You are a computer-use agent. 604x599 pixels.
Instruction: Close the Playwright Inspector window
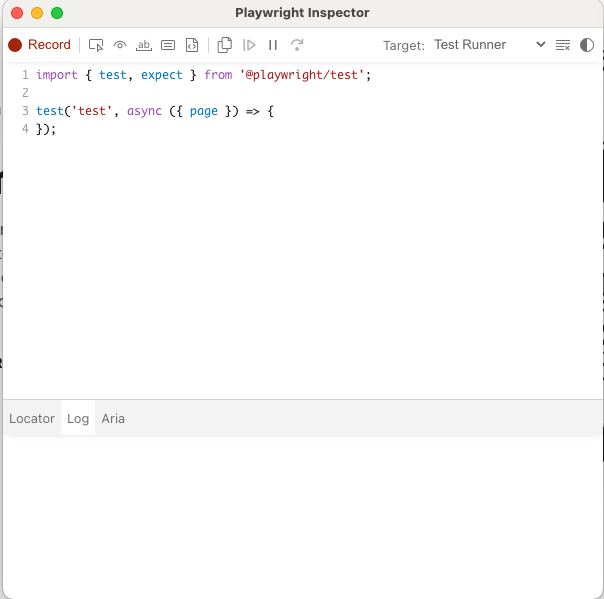tap(17, 13)
